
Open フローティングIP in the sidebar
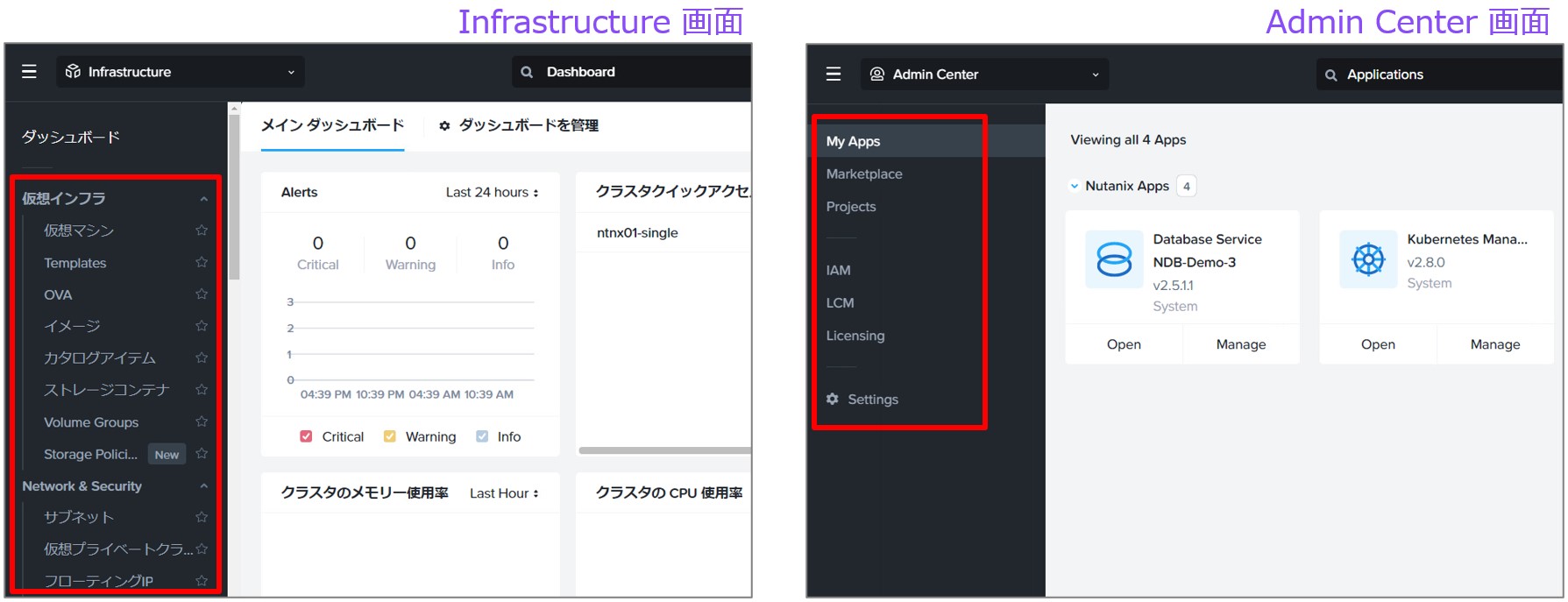coord(98,581)
